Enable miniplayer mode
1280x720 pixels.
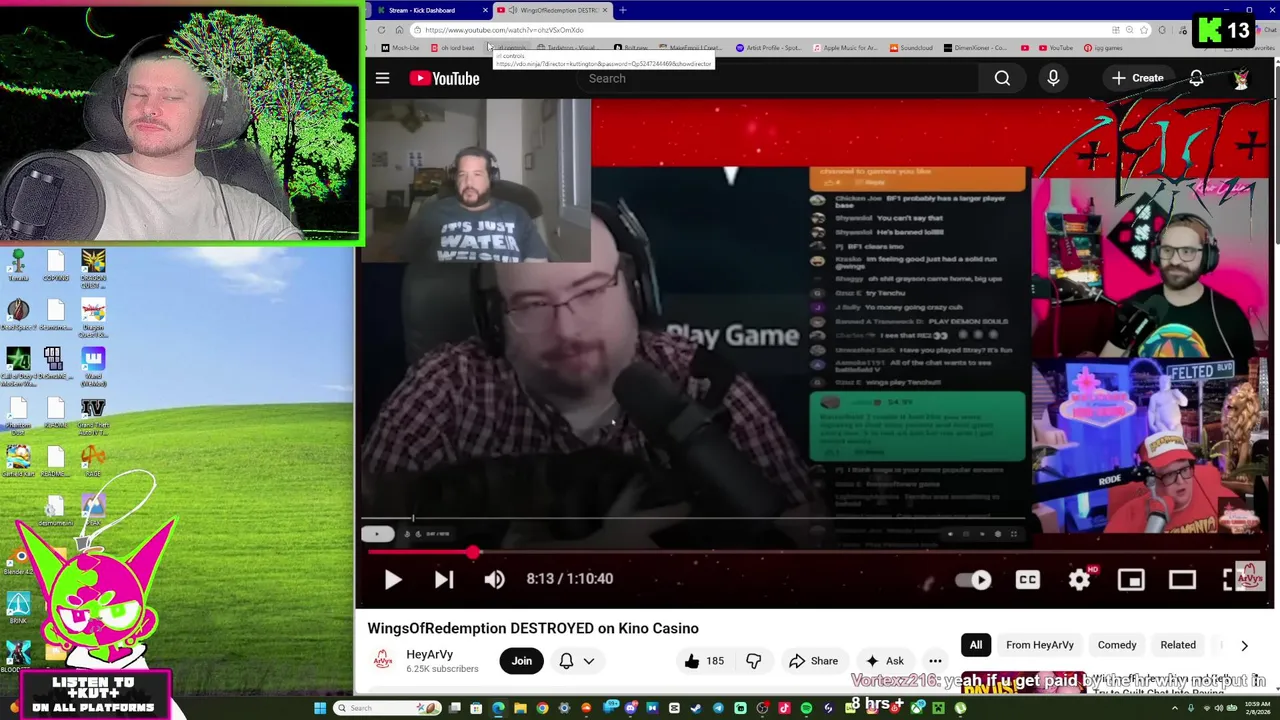coord(1131,580)
